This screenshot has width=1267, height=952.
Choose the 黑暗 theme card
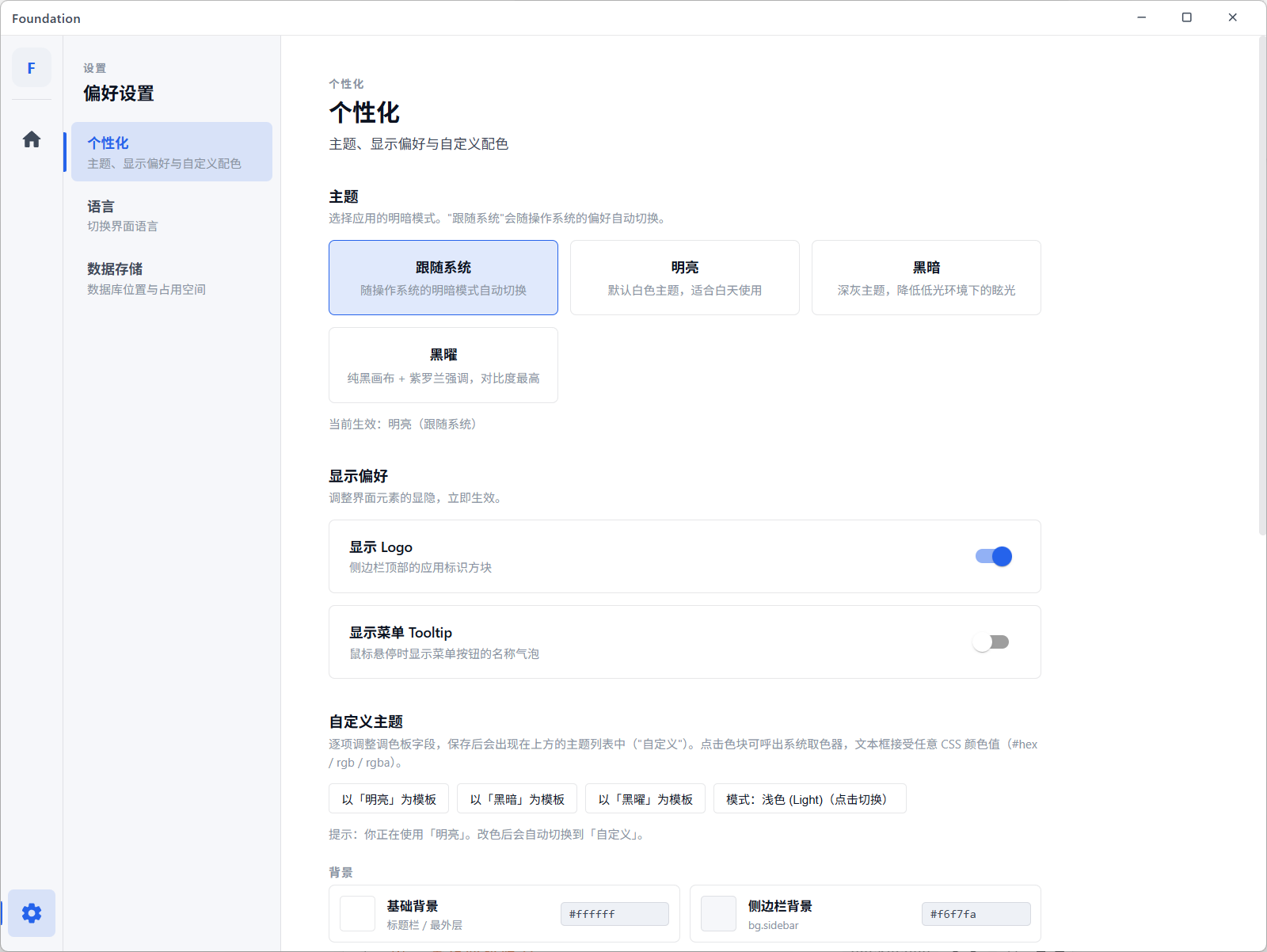pyautogui.click(x=926, y=278)
